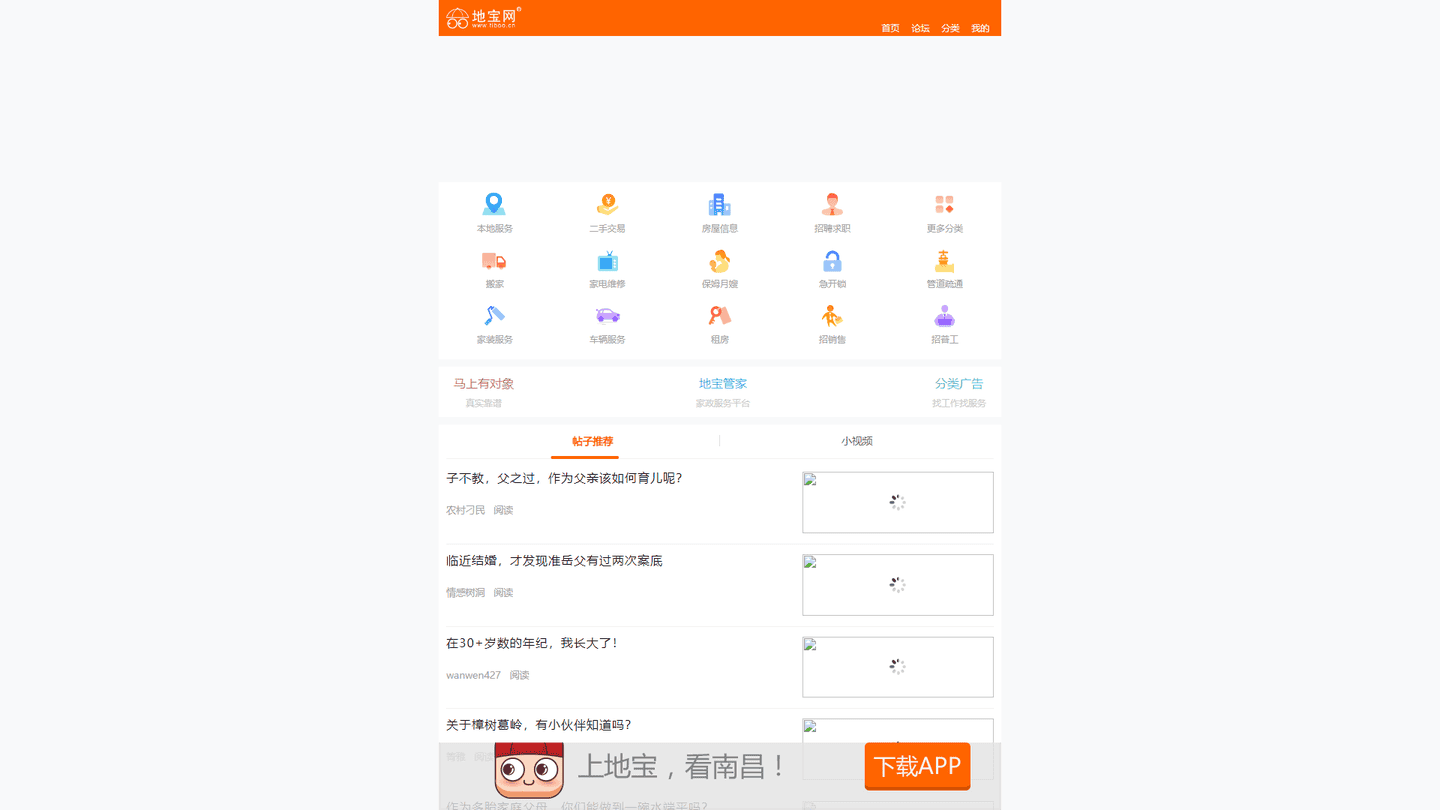Open the 马上有对象 link
The height and width of the screenshot is (810, 1440).
click(x=484, y=384)
